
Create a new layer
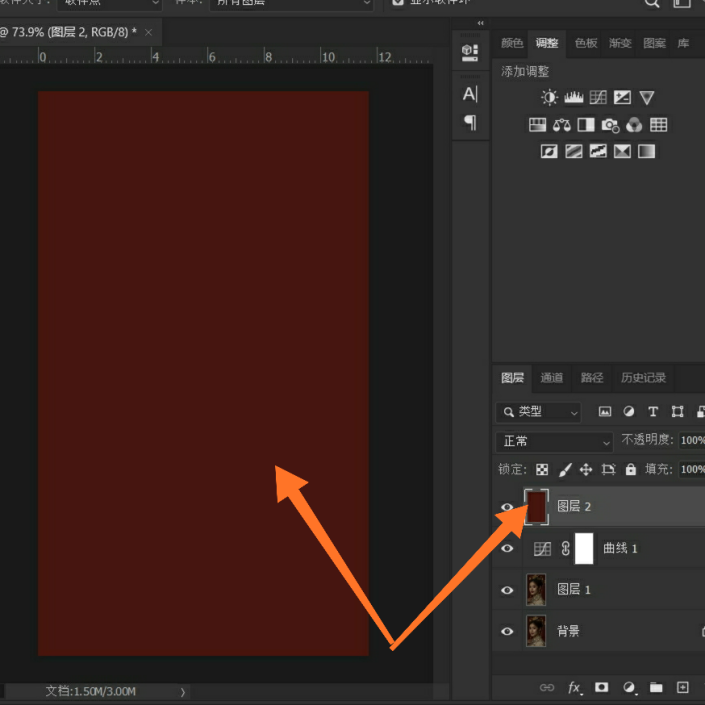tap(683, 687)
